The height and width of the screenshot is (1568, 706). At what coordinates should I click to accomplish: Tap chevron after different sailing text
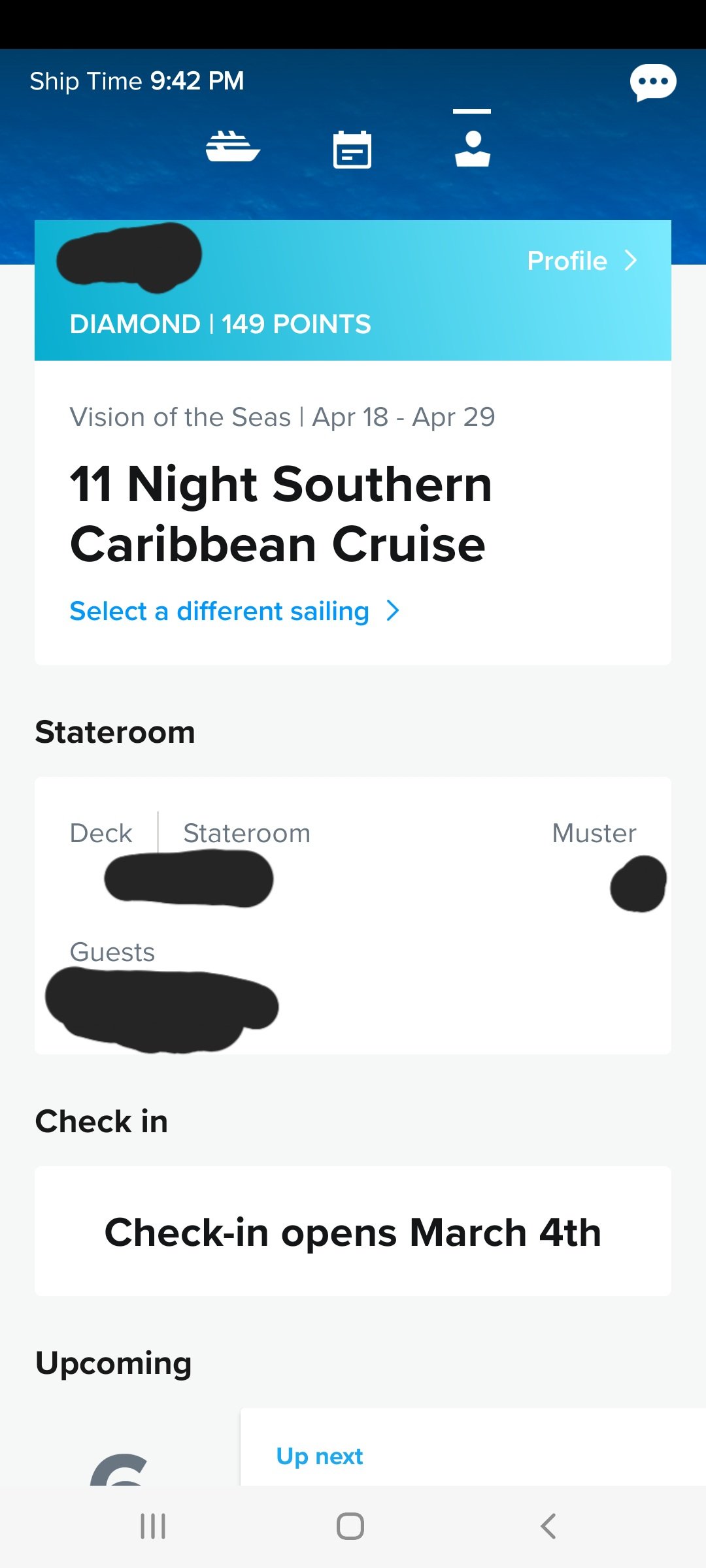[x=392, y=611]
